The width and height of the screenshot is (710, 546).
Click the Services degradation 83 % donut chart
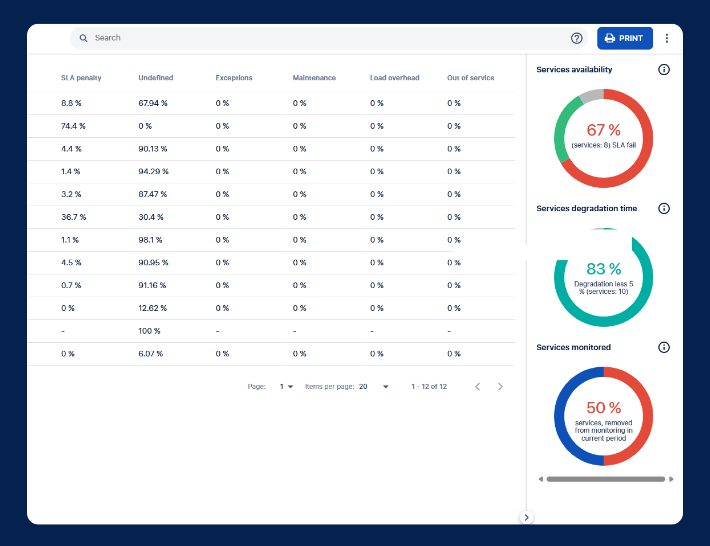[x=604, y=277]
